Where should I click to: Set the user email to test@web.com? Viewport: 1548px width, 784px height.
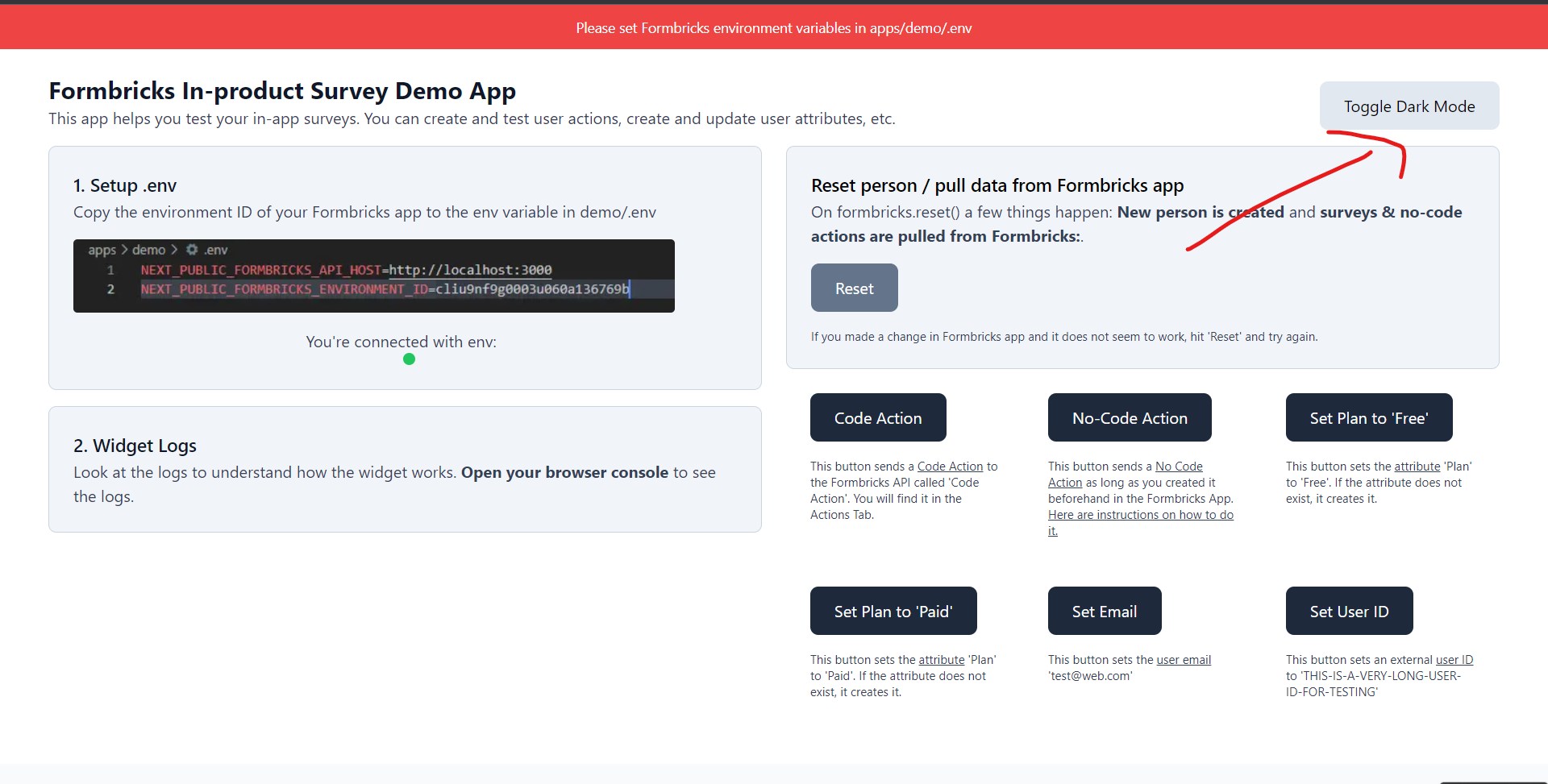[x=1104, y=611]
